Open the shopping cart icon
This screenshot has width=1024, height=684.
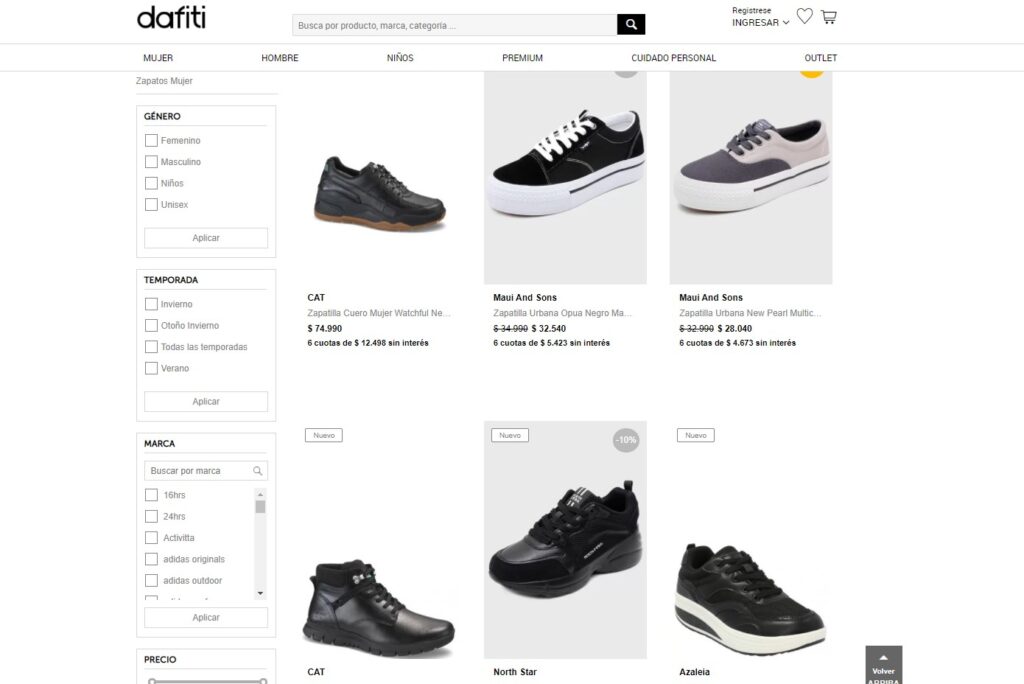(829, 17)
